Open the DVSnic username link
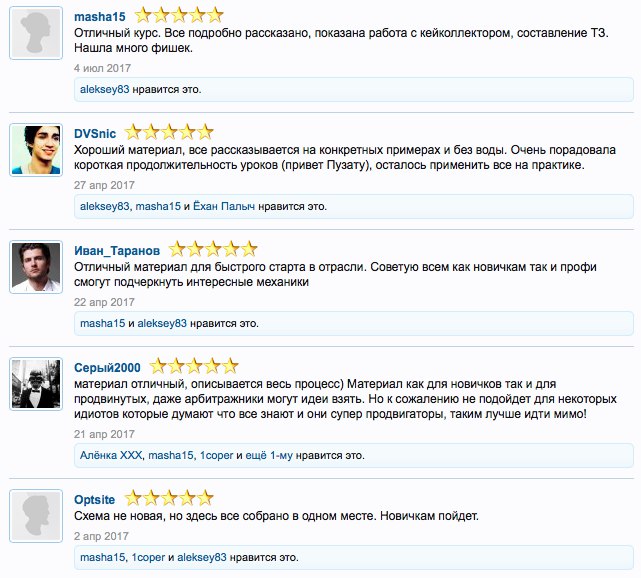Viewport: 641px width, 578px height. point(95,132)
